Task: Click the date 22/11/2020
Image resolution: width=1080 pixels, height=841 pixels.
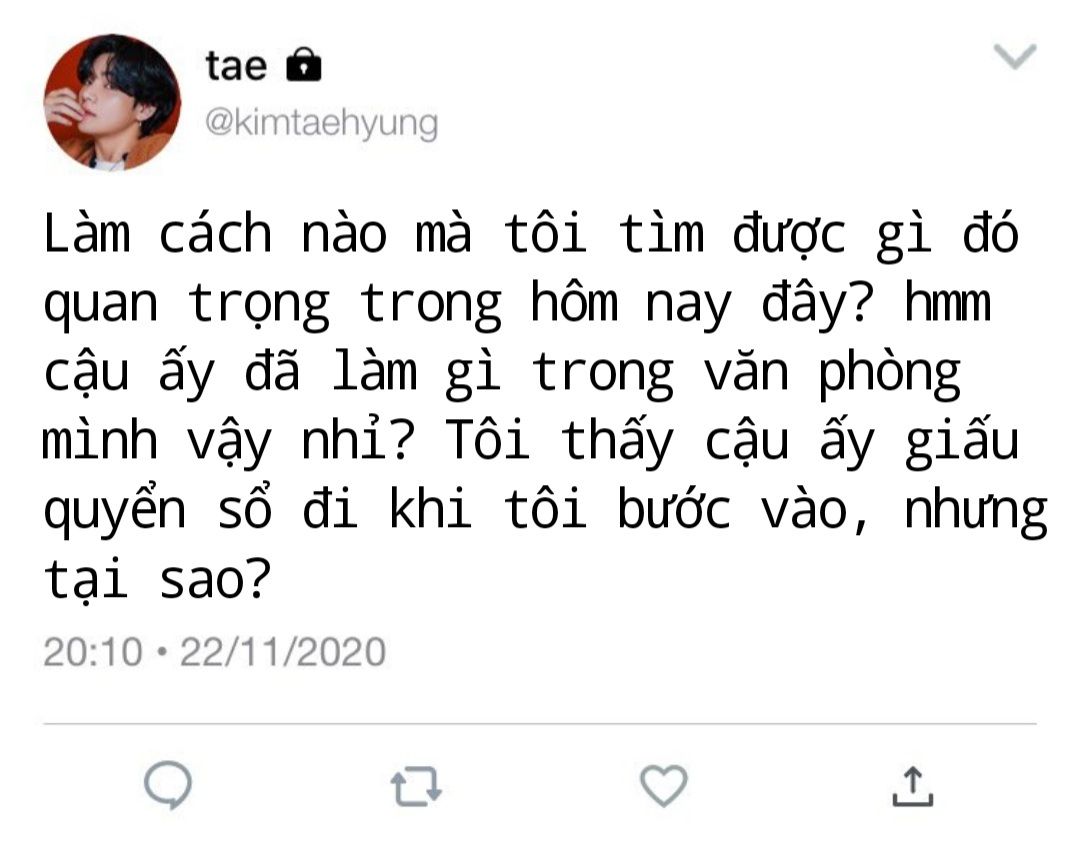Action: coord(282,652)
